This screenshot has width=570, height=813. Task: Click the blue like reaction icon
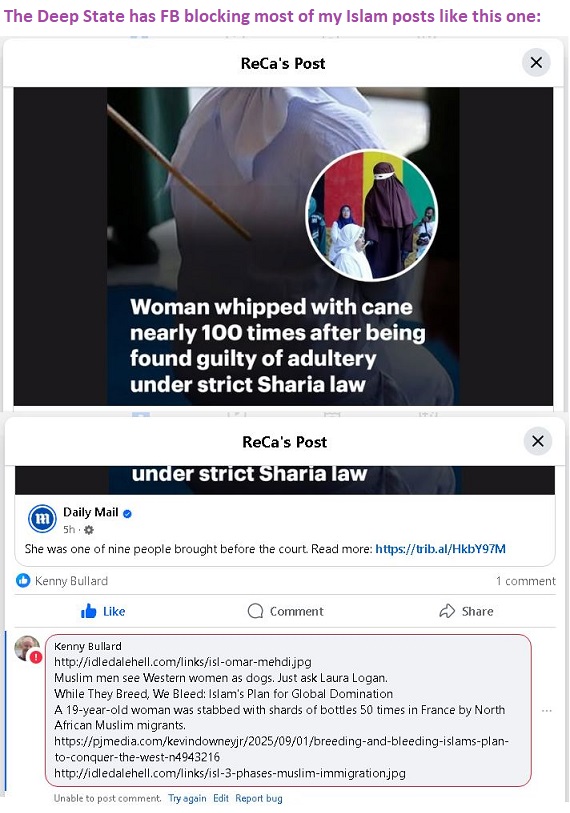click(x=23, y=580)
